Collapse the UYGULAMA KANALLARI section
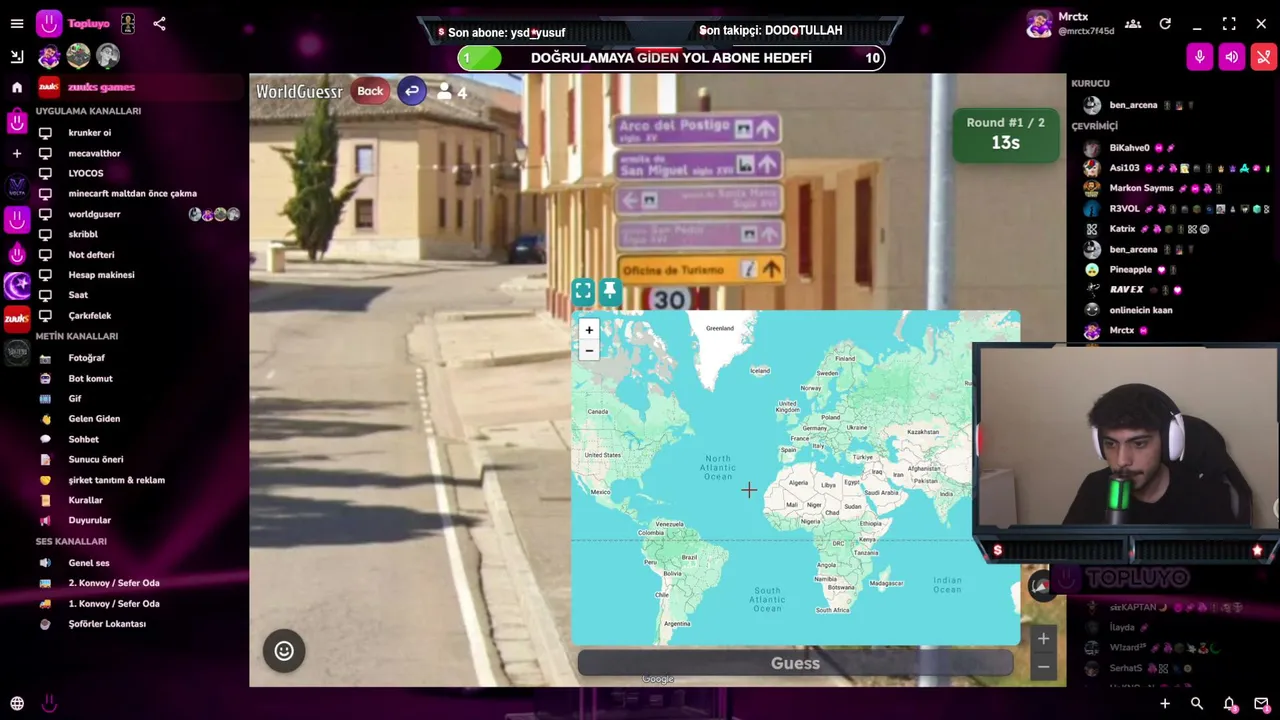 click(88, 111)
